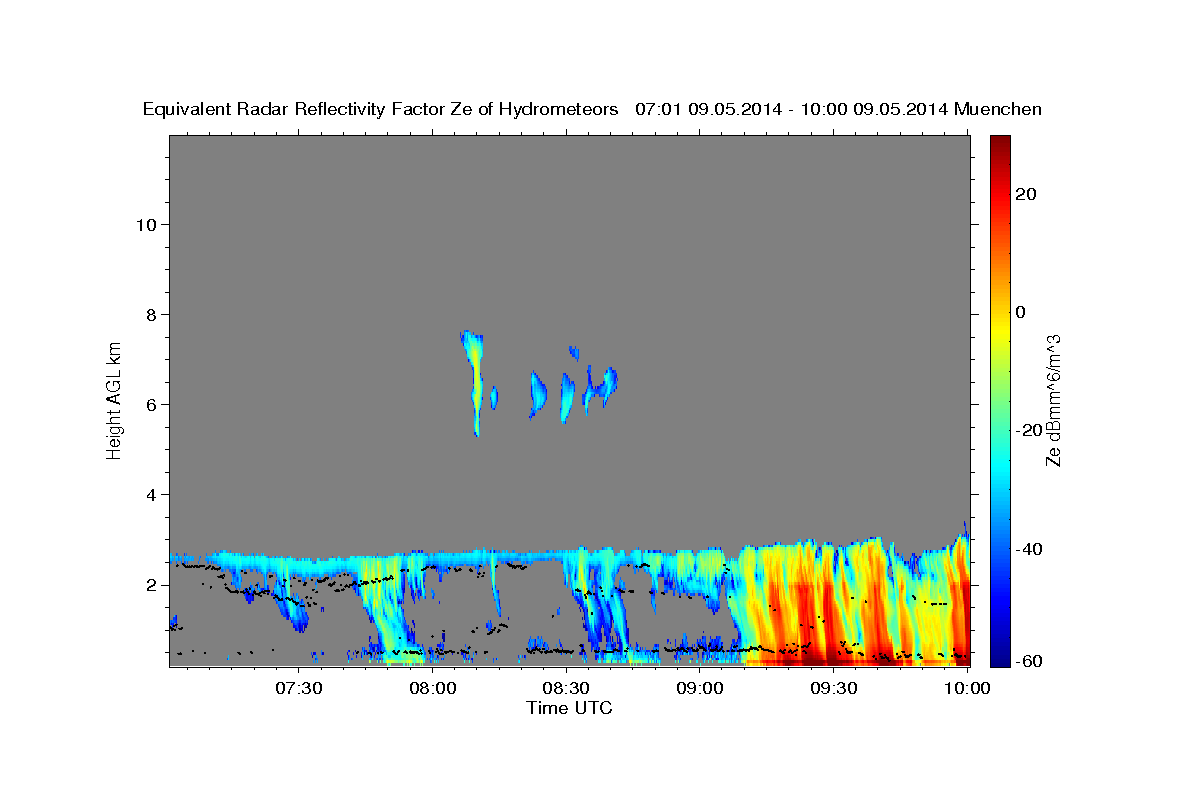The image size is (1200, 800).
Task: Click the 08:30 time tick label
Action: tap(566, 688)
